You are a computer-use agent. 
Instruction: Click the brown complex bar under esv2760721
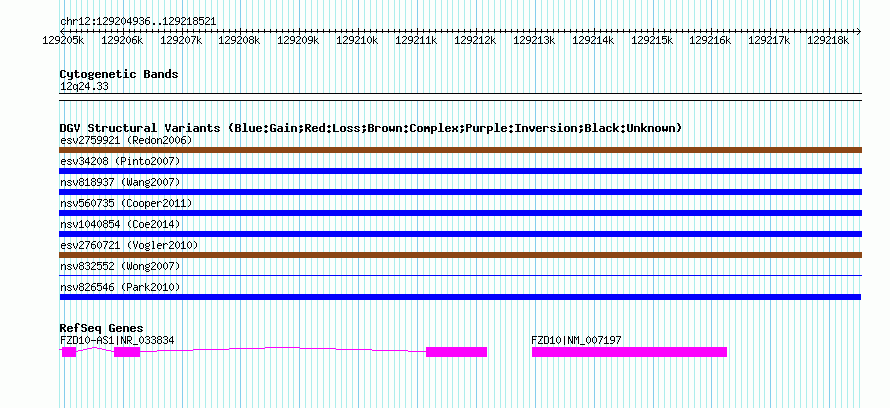pyautogui.click(x=460, y=255)
